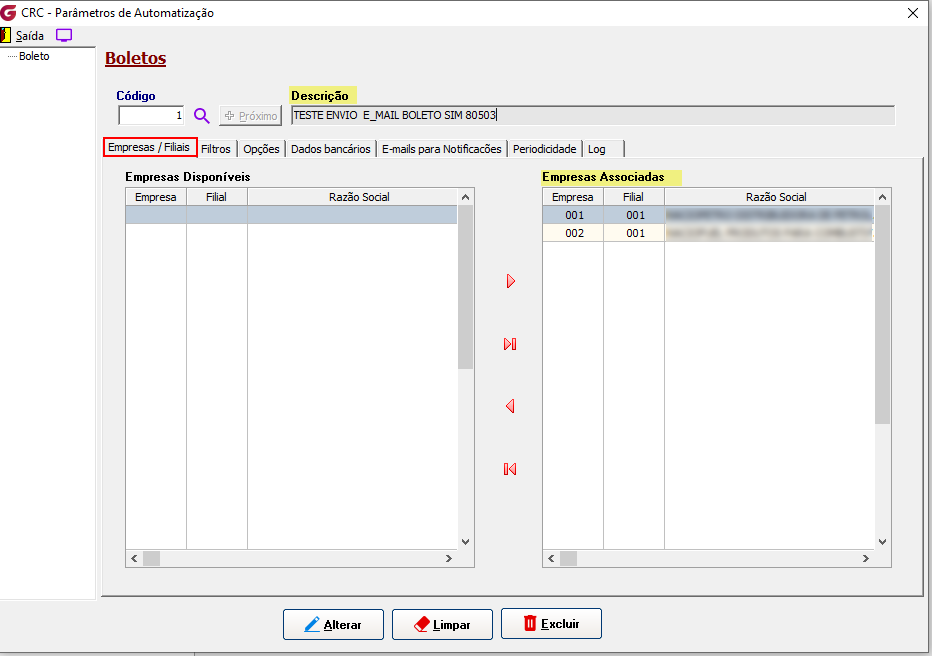The height and width of the screenshot is (656, 932).
Task: Click scroll down arrow in Empresas Disponíveis
Action: (465, 541)
